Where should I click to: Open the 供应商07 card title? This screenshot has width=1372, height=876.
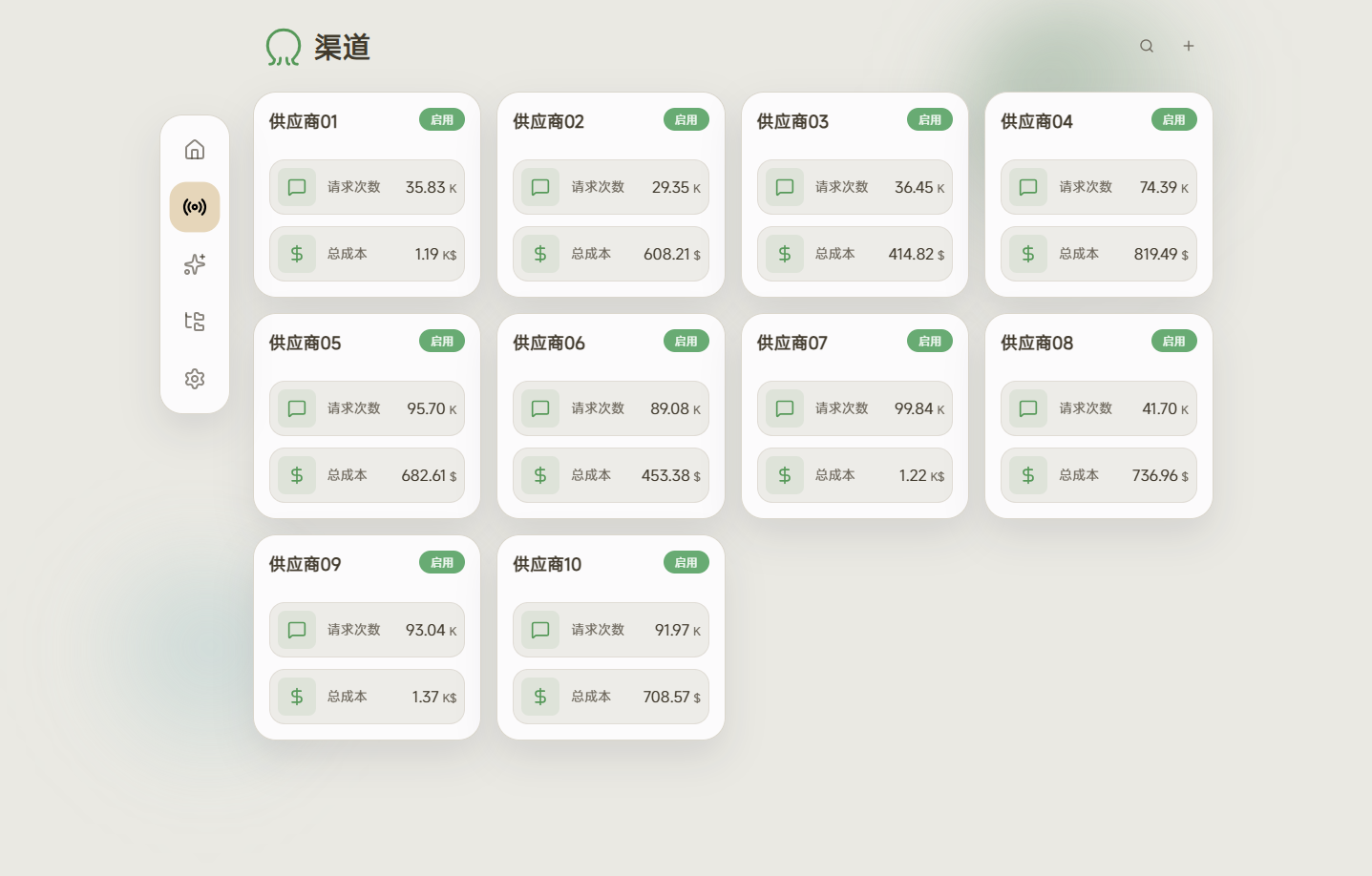(792, 343)
